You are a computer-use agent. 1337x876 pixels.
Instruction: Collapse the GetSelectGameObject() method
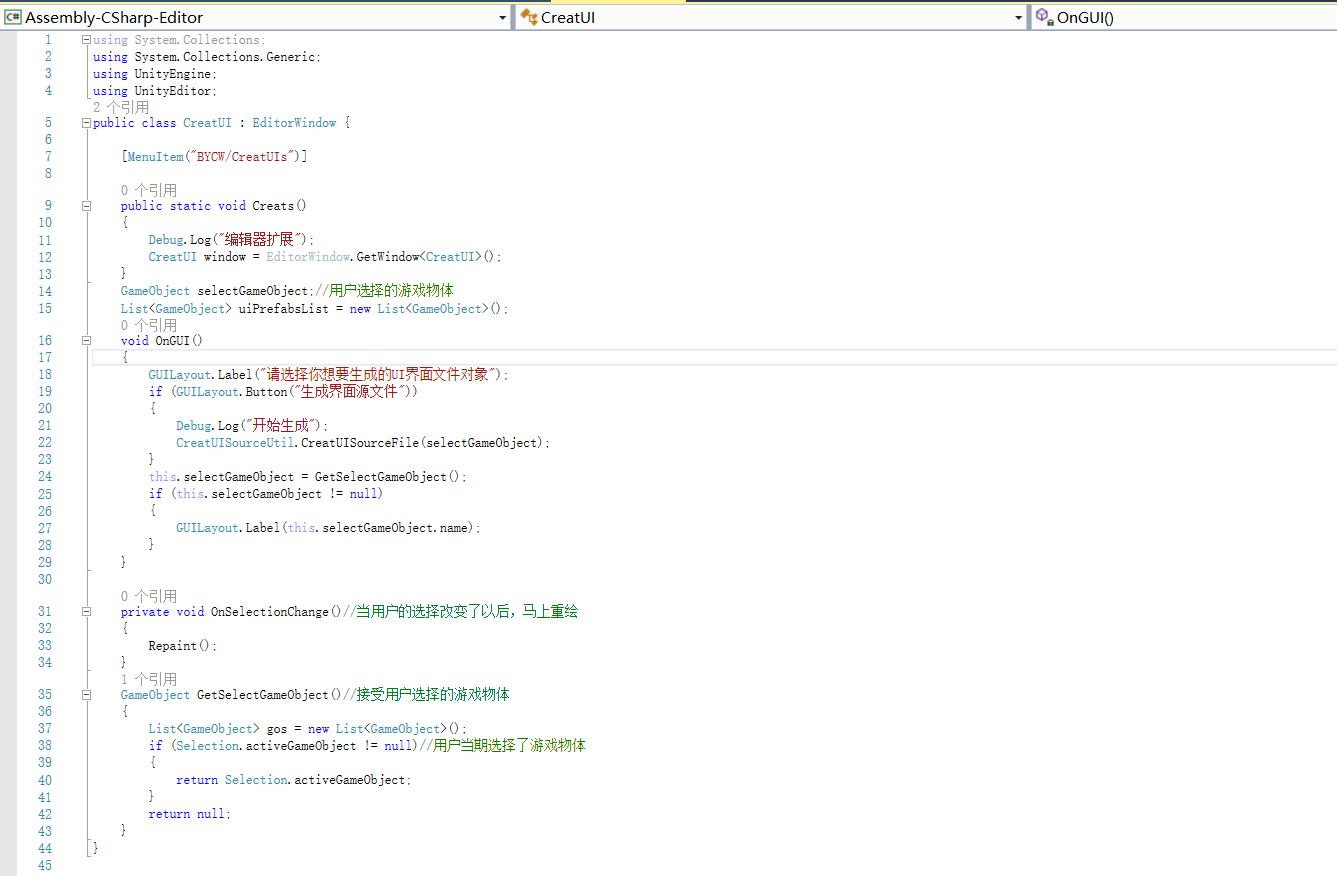tap(86, 695)
